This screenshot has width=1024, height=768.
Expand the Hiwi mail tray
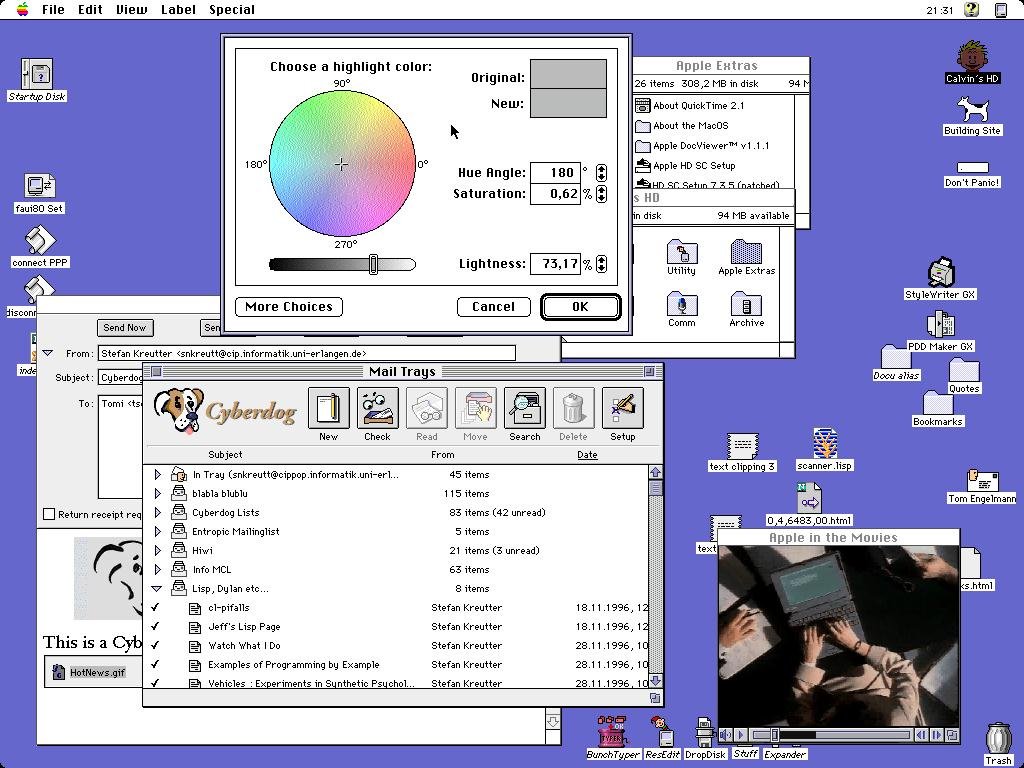point(157,551)
